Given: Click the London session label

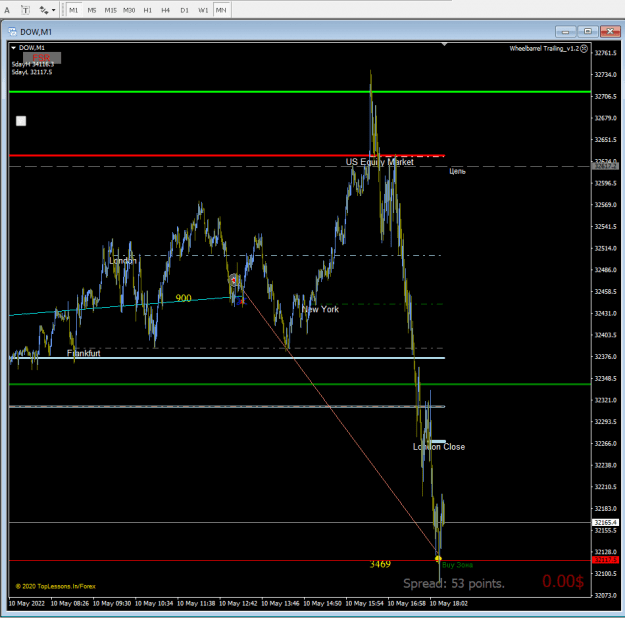Looking at the screenshot, I should 123,261.
